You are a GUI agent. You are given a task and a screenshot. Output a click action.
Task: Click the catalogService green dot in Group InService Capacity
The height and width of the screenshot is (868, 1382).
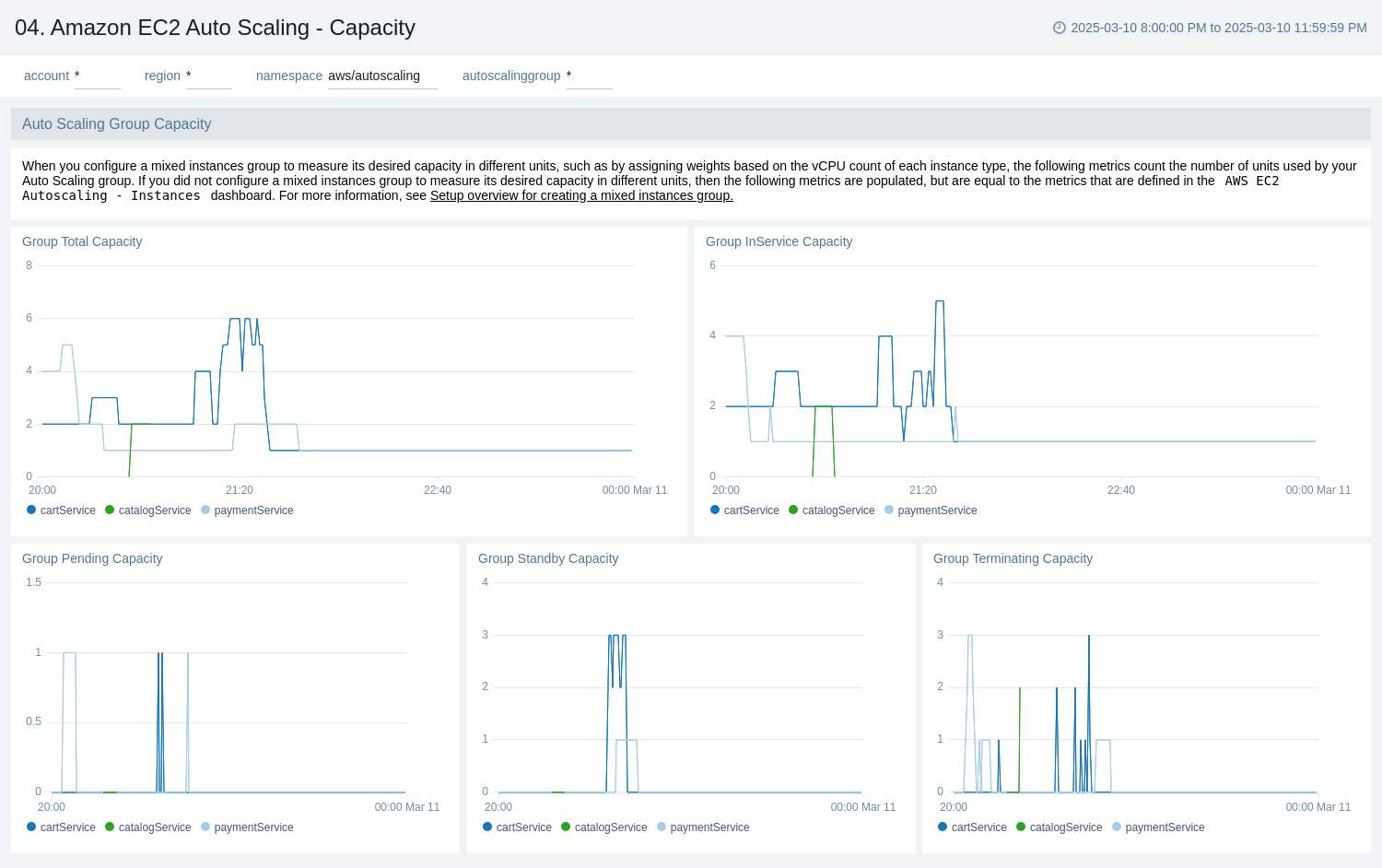pyautogui.click(x=793, y=510)
